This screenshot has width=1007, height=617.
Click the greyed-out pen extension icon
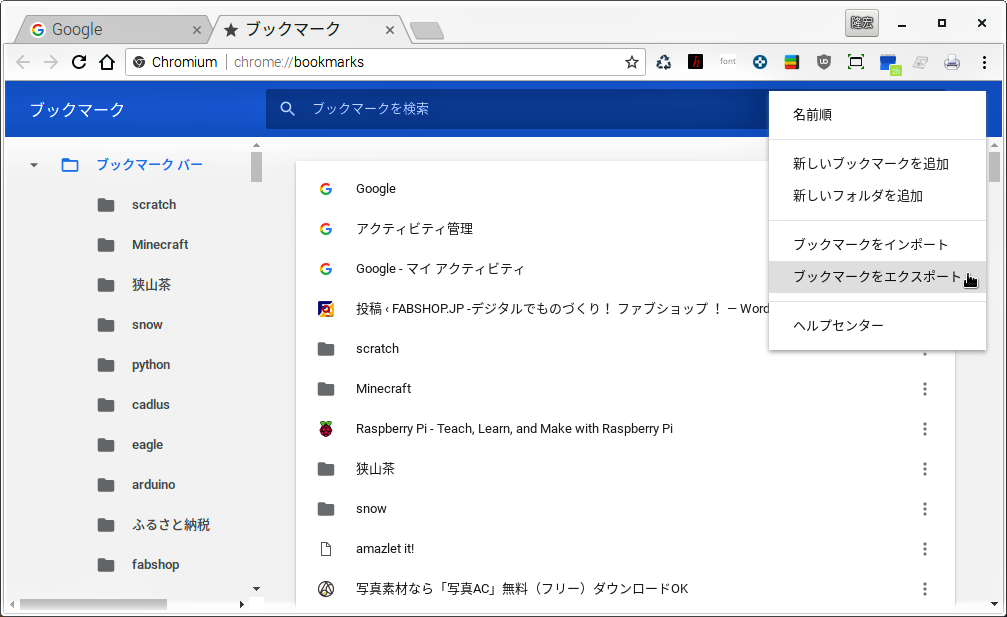tap(920, 62)
